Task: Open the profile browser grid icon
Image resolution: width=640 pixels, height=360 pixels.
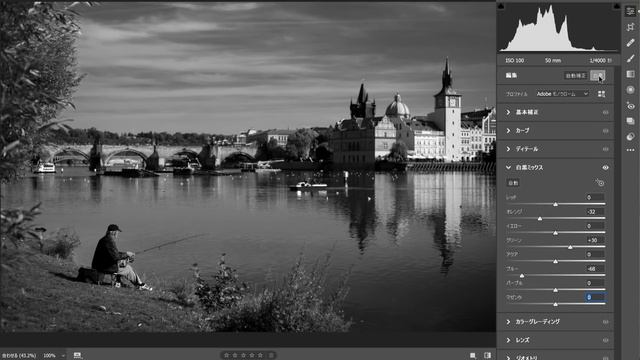Action: (601, 94)
